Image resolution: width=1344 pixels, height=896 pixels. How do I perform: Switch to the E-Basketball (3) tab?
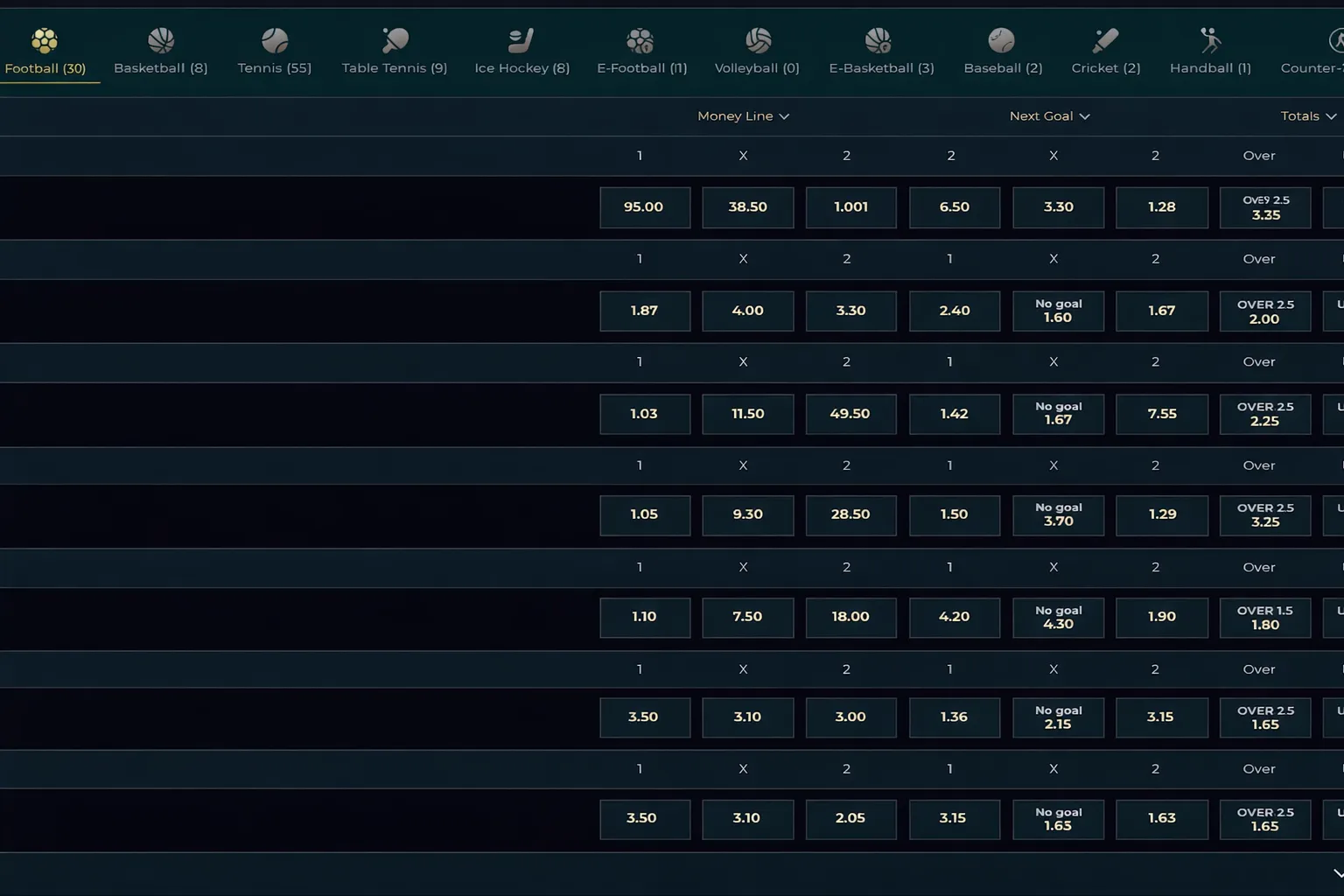881,67
